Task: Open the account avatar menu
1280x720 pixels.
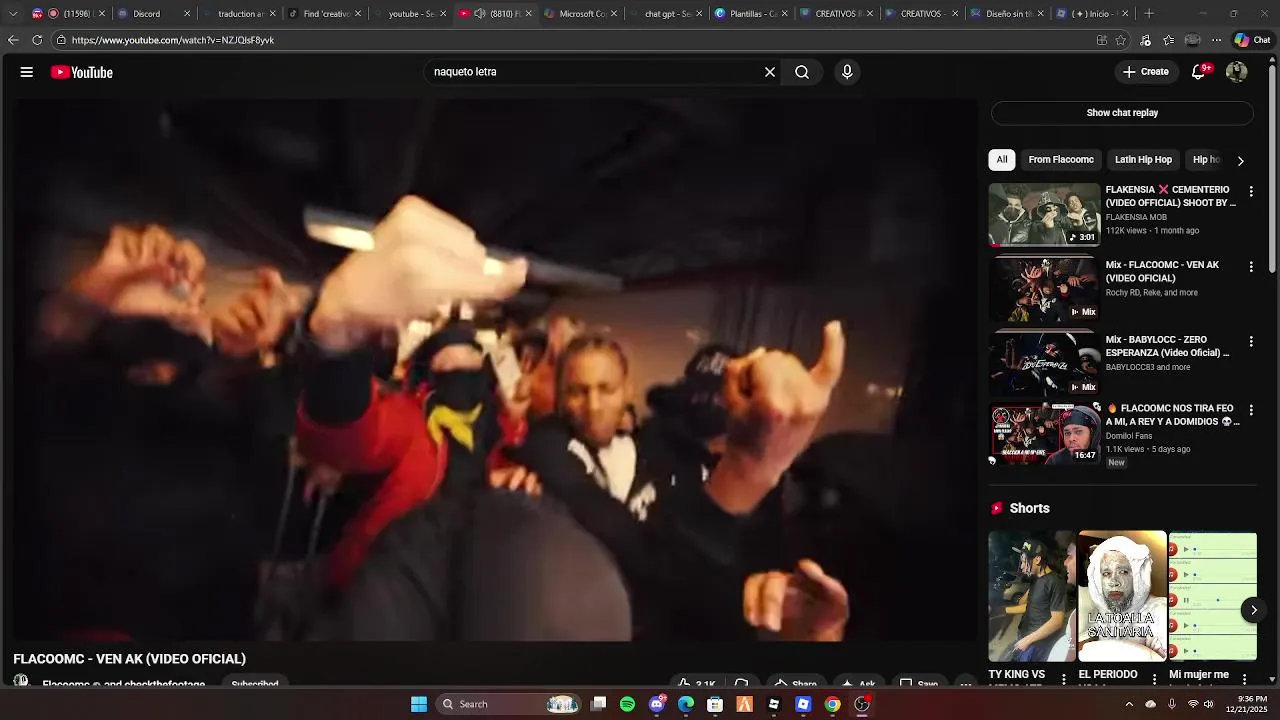Action: click(x=1237, y=72)
